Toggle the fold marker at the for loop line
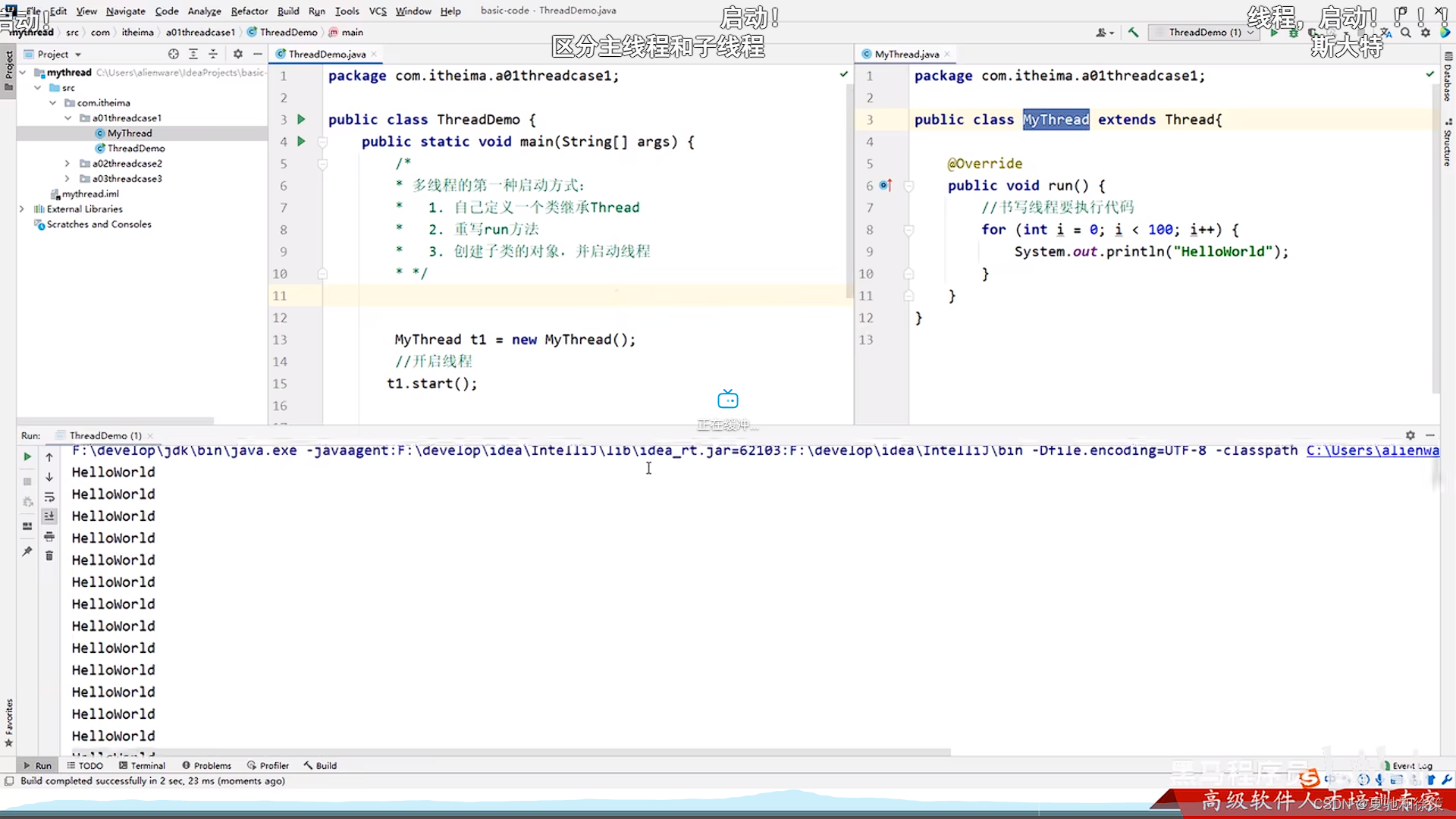The height and width of the screenshot is (819, 1456). [x=908, y=230]
